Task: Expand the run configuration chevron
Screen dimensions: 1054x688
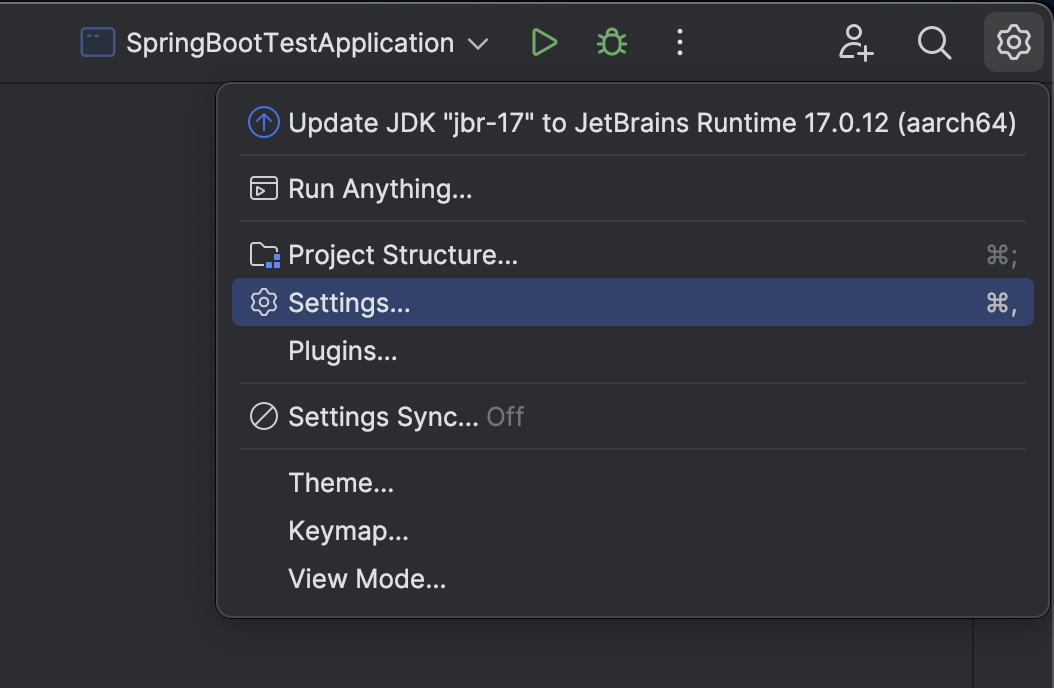Action: [x=478, y=44]
